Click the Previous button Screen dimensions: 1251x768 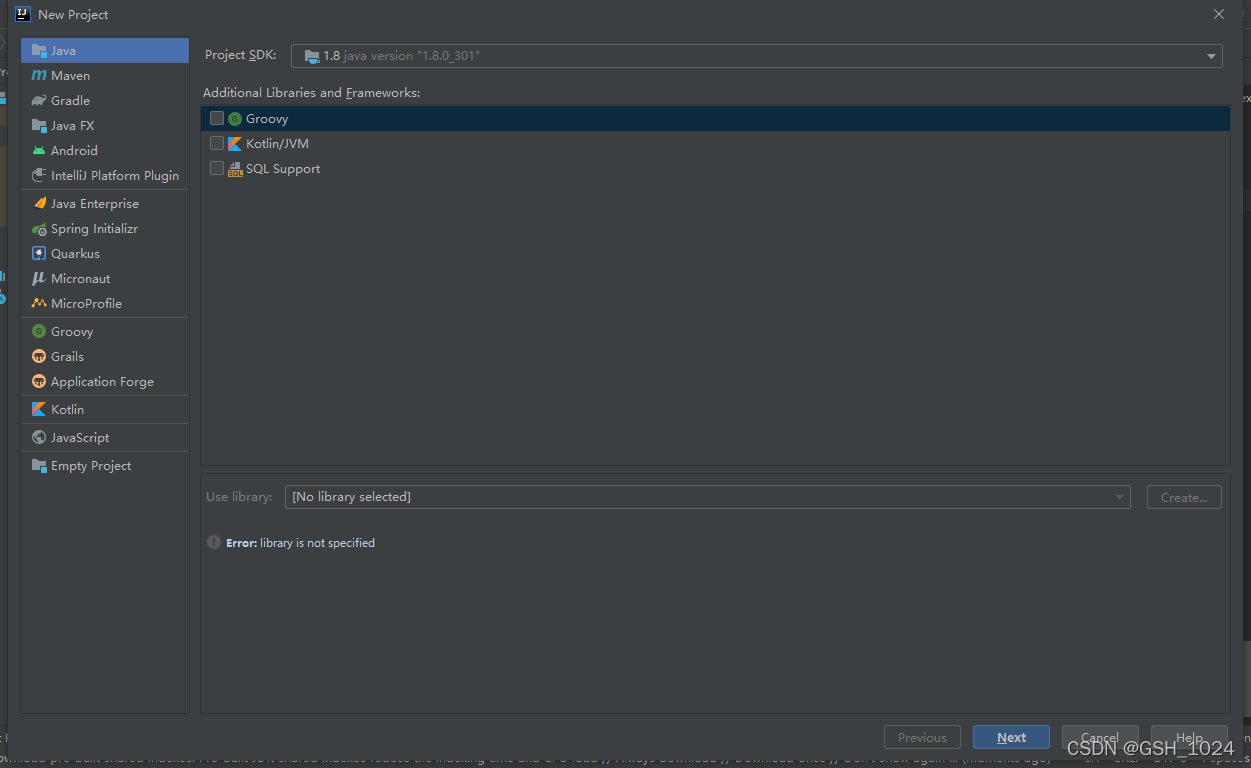(922, 737)
